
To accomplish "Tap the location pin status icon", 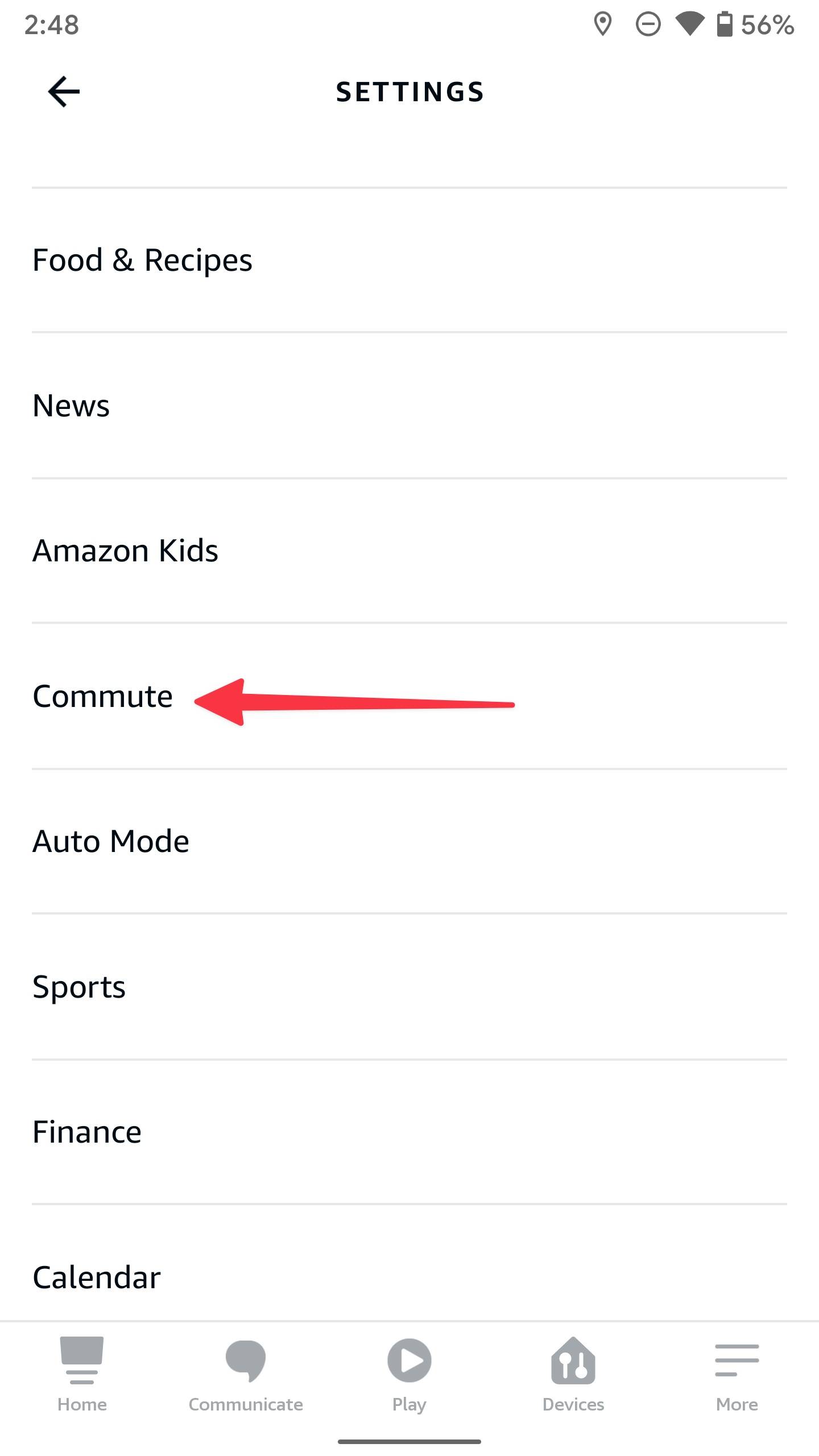I will click(x=602, y=24).
